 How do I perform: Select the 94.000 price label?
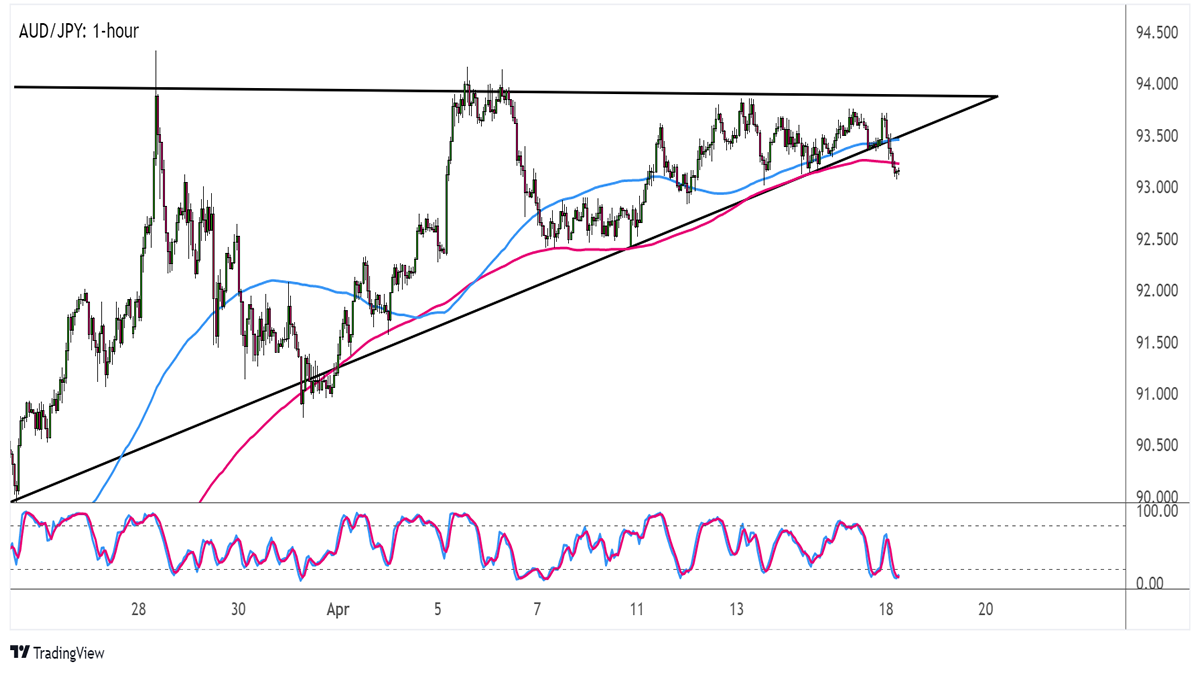pyautogui.click(x=1155, y=83)
